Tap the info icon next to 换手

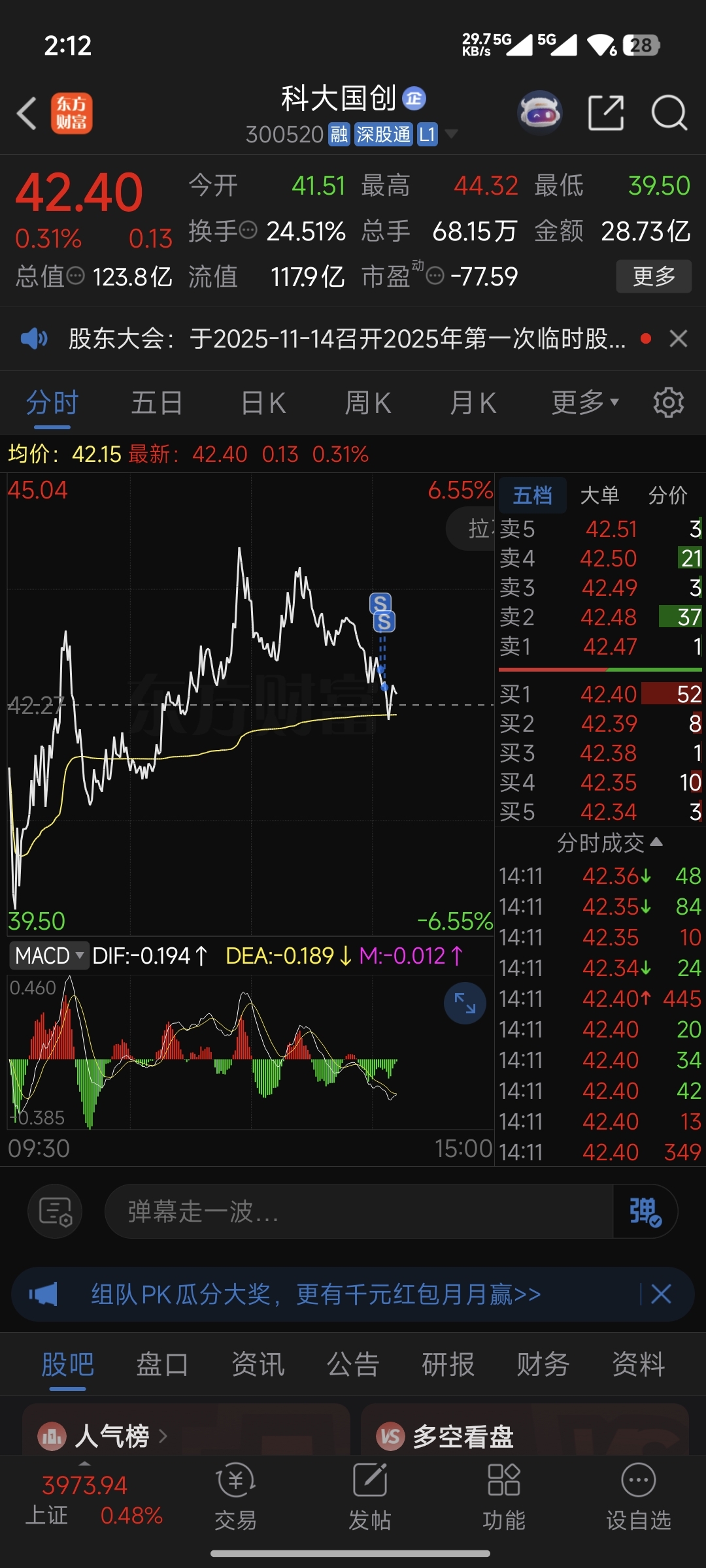[248, 230]
